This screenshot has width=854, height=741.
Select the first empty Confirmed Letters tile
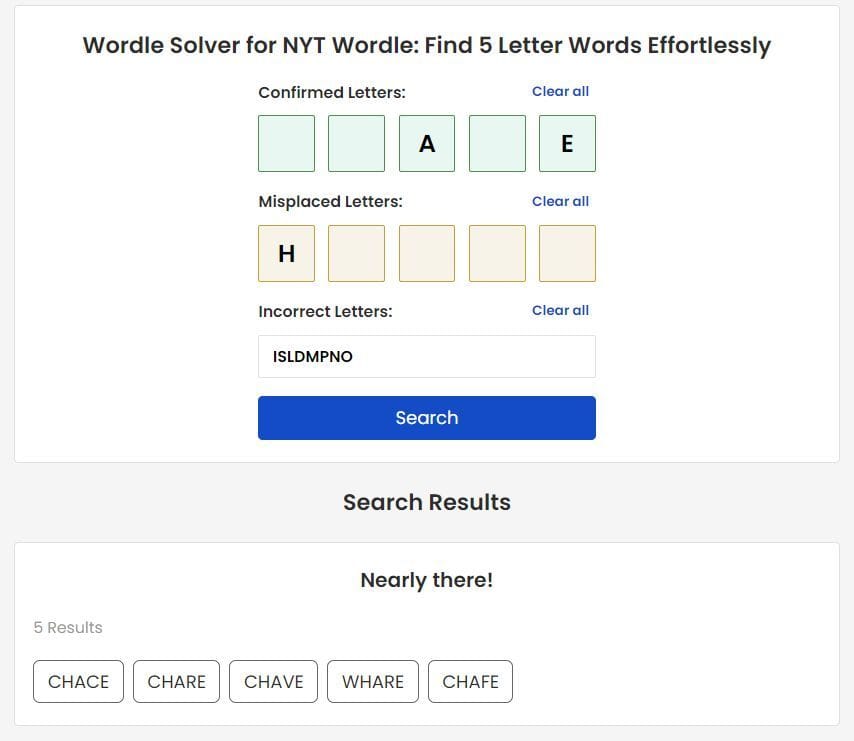coord(287,143)
